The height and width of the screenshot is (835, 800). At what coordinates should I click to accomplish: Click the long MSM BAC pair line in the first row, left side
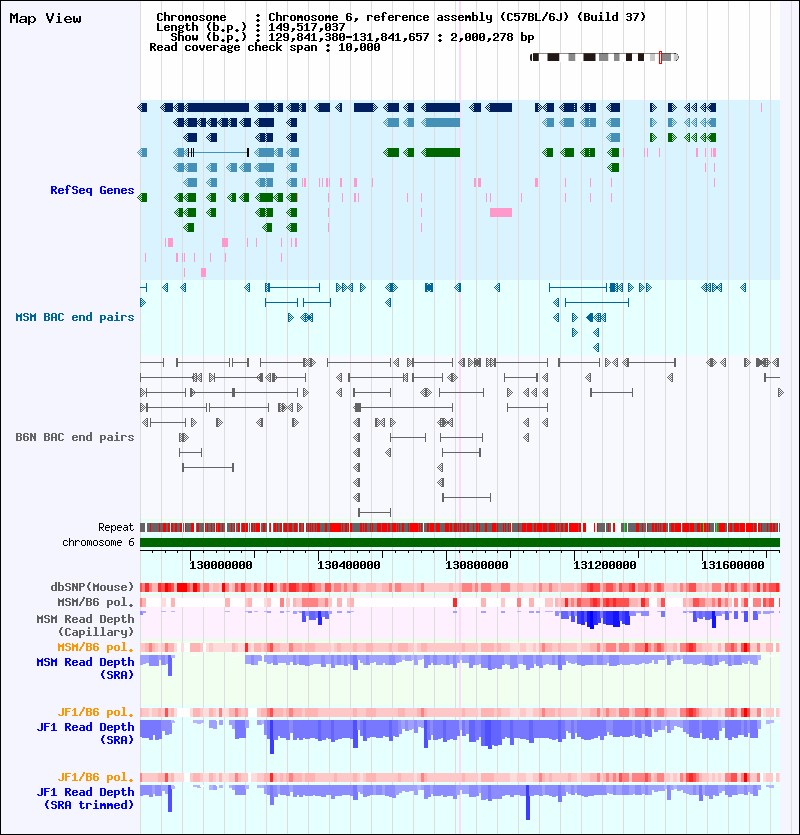click(x=292, y=288)
